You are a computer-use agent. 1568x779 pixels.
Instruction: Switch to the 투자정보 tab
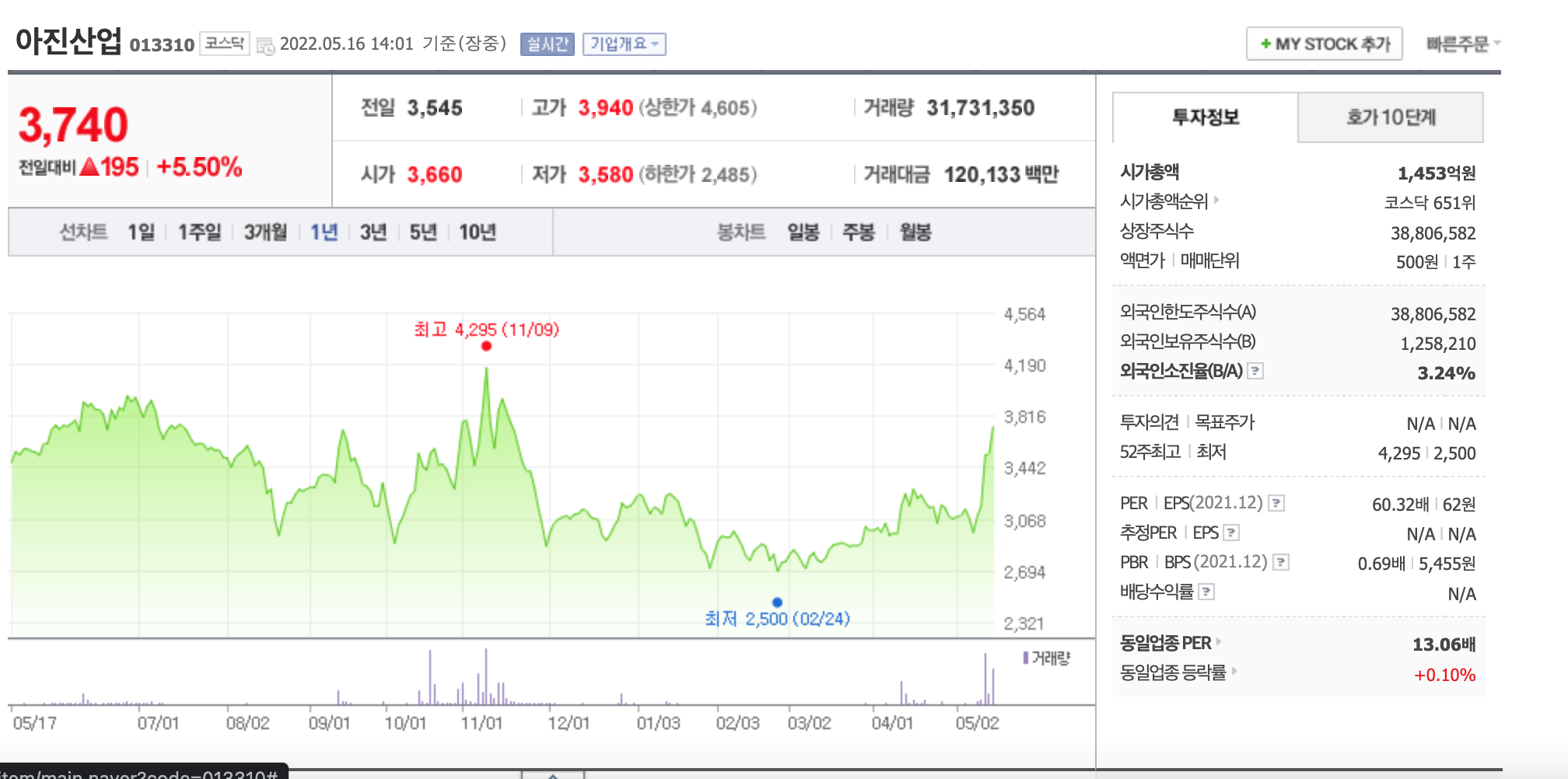[1206, 117]
